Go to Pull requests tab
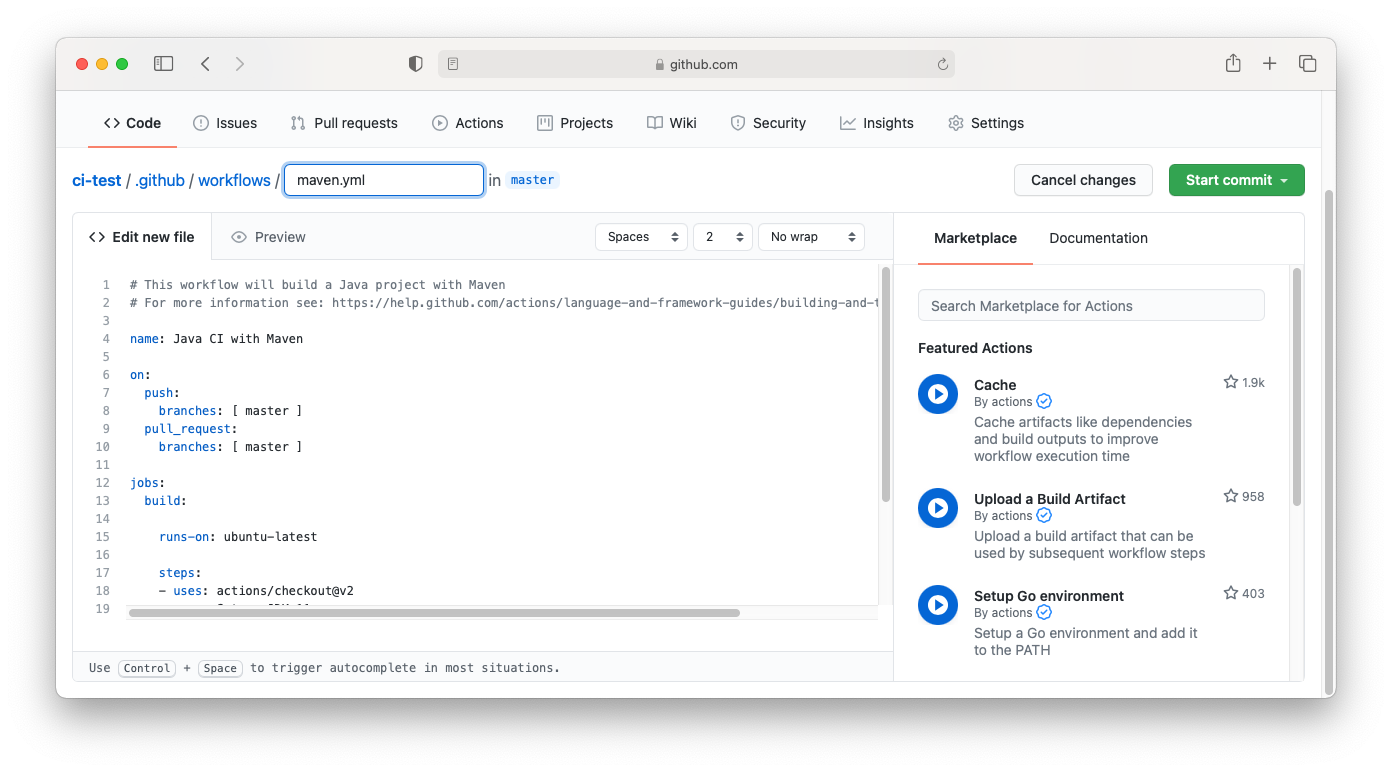 (x=344, y=123)
